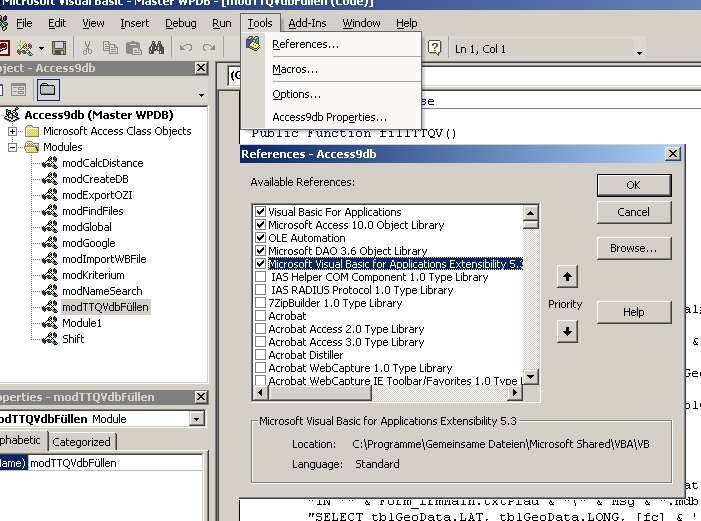This screenshot has height=521, width=701.
Task: Click the (Name) property value field
Action: 115,463
